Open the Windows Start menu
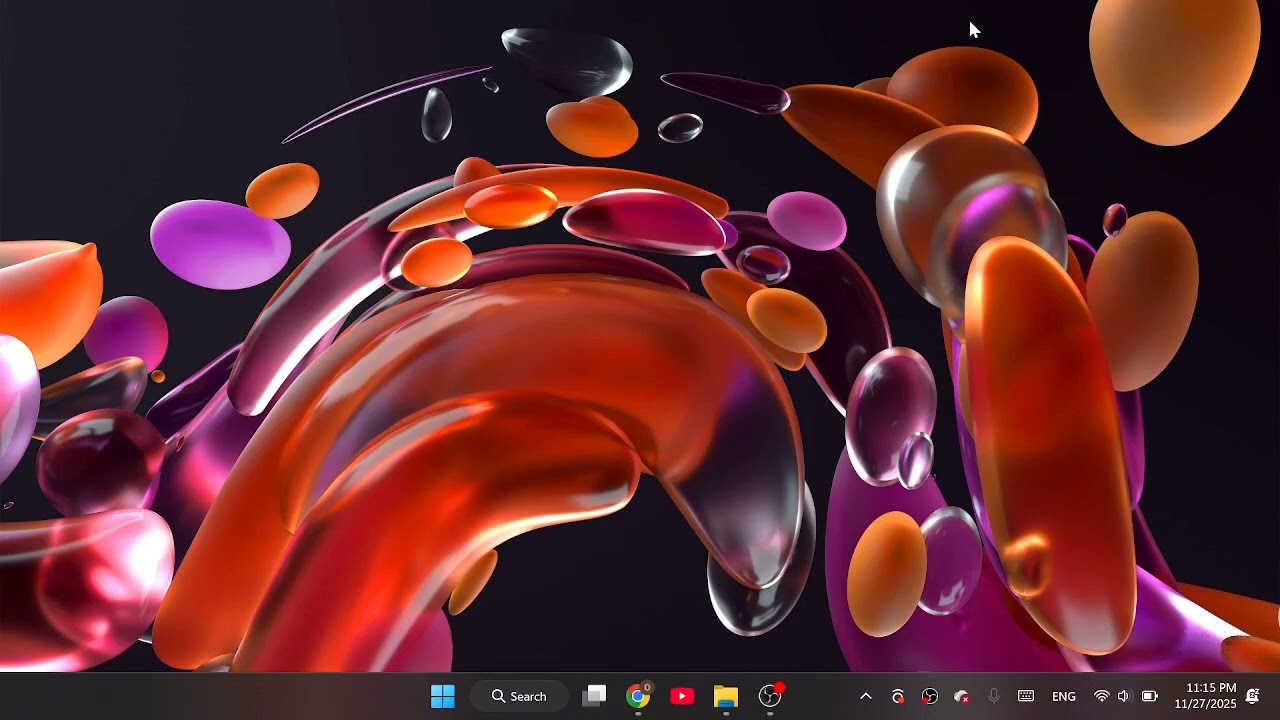 click(x=442, y=696)
